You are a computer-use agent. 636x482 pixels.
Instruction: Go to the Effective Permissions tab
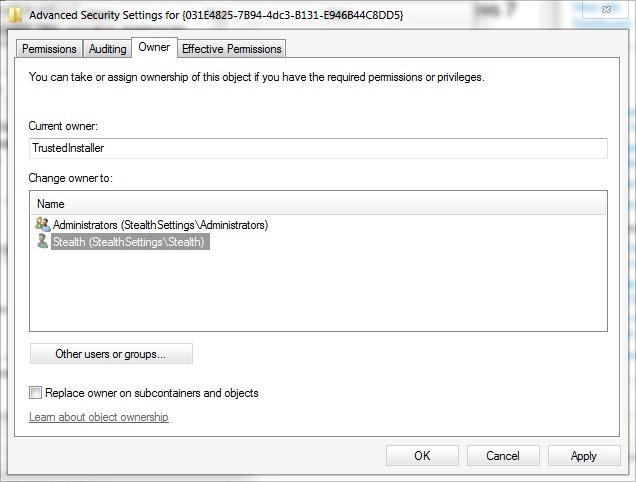click(x=232, y=49)
